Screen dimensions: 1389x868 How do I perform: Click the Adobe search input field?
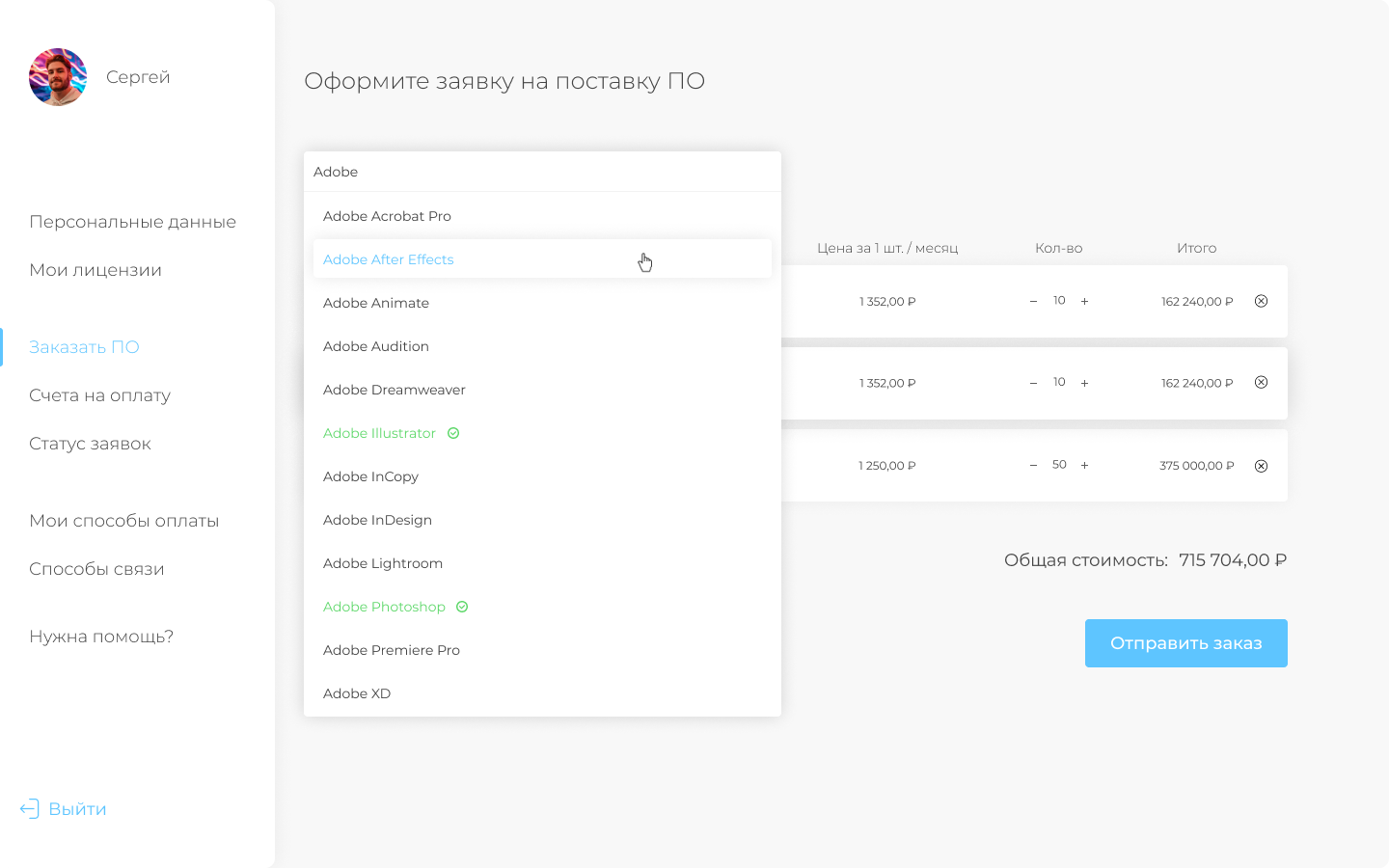coord(542,172)
